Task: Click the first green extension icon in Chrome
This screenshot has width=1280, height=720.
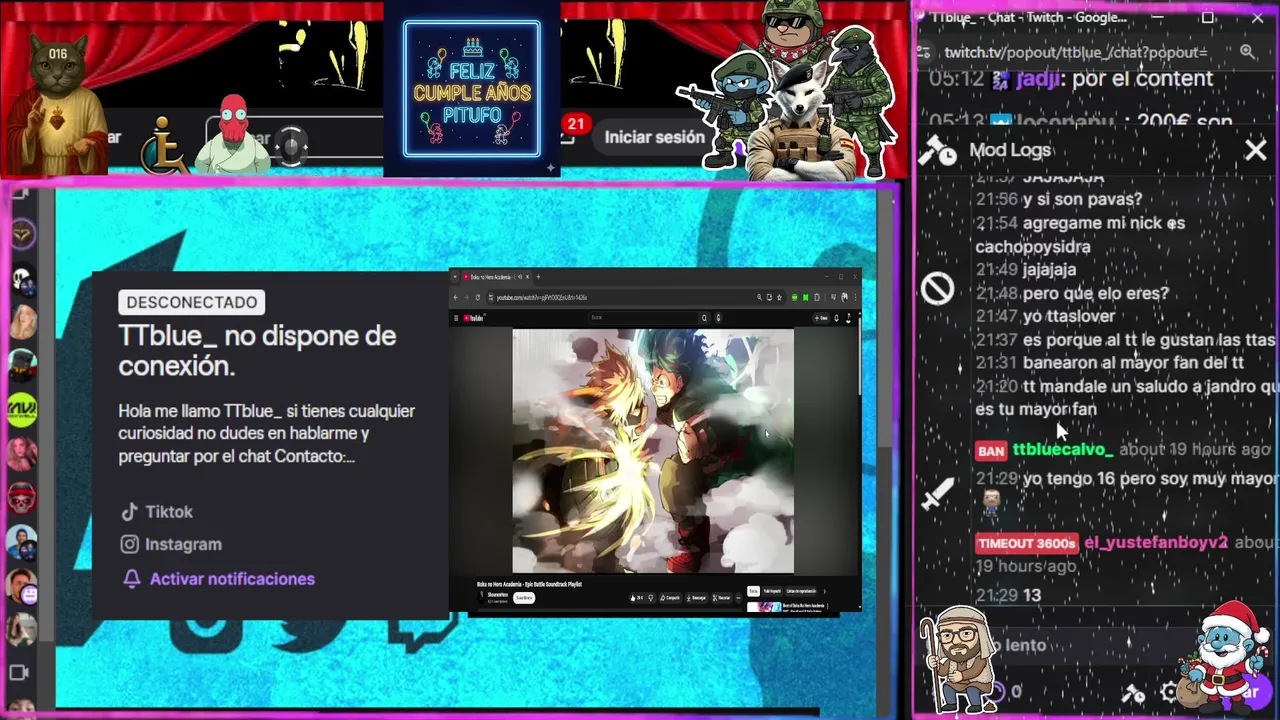Action: [x=794, y=297]
